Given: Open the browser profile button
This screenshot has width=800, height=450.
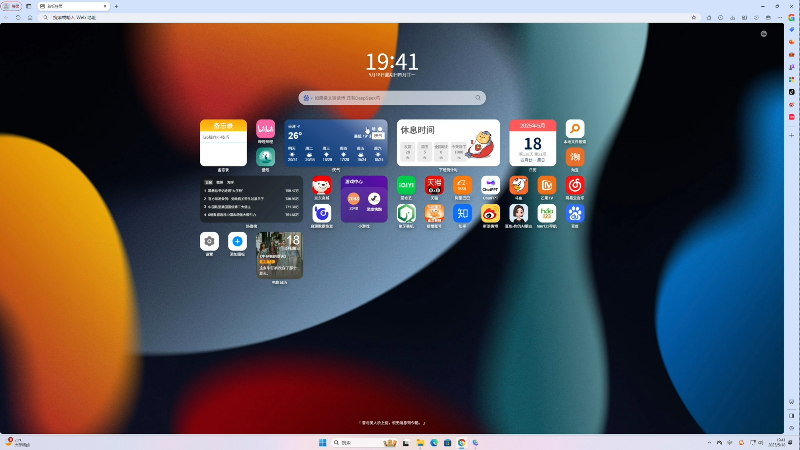Looking at the screenshot, I should [12, 6].
